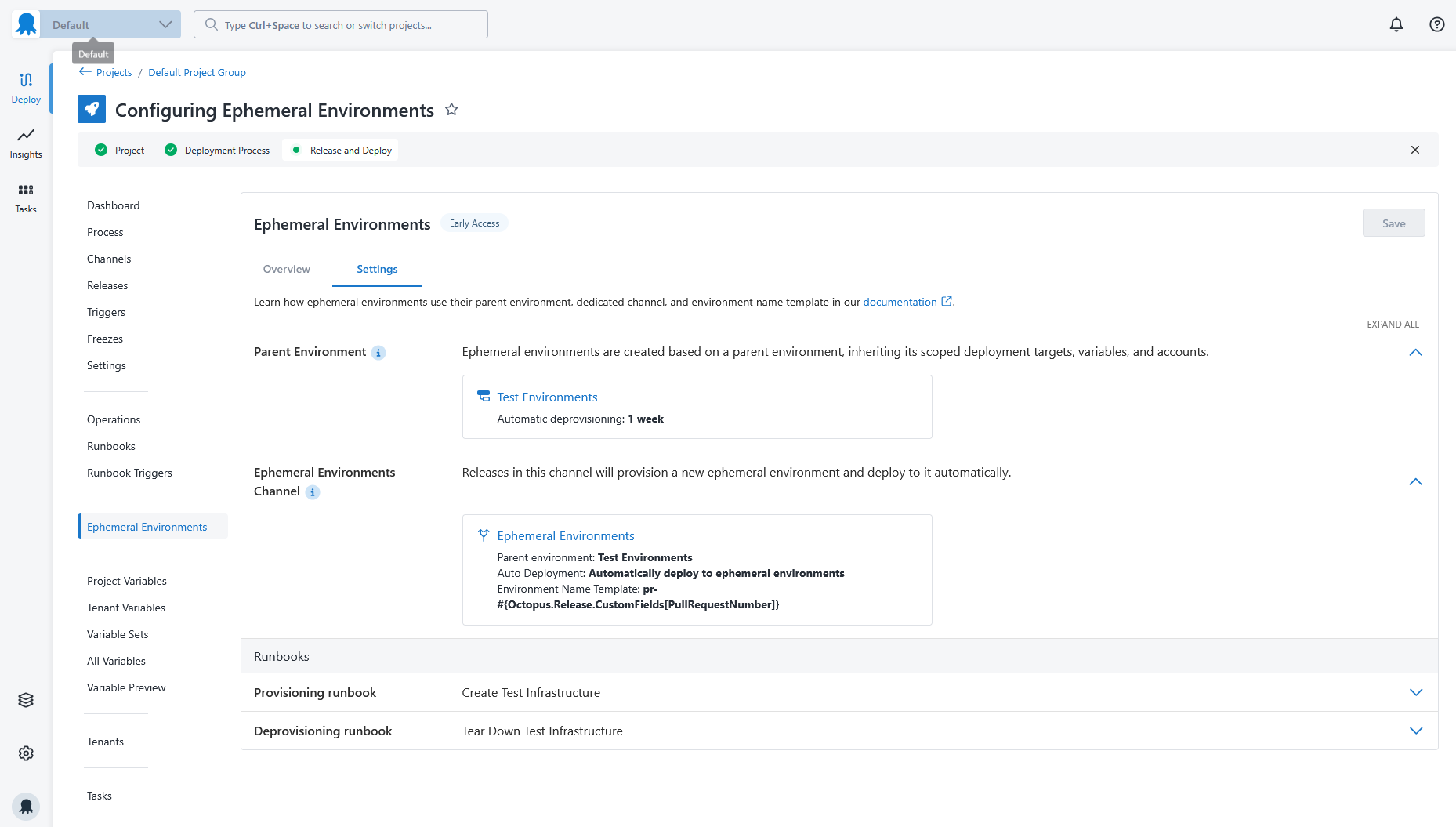Open Triggers in project menu

[x=106, y=312]
